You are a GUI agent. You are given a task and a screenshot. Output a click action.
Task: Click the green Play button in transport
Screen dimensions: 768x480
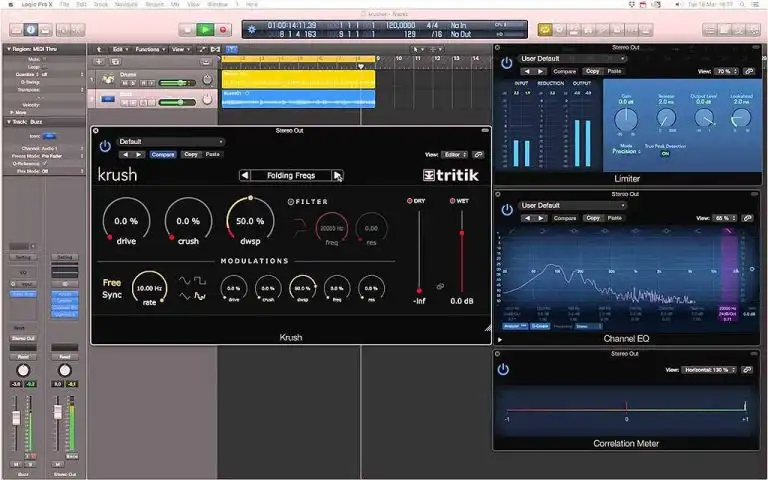click(205, 30)
